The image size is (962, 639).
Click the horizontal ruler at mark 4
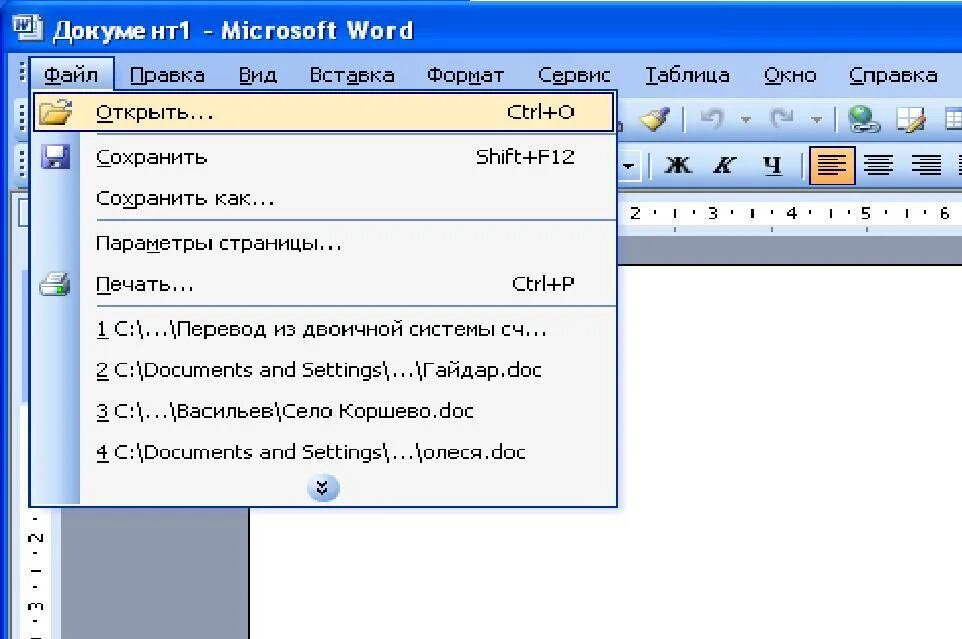(791, 213)
